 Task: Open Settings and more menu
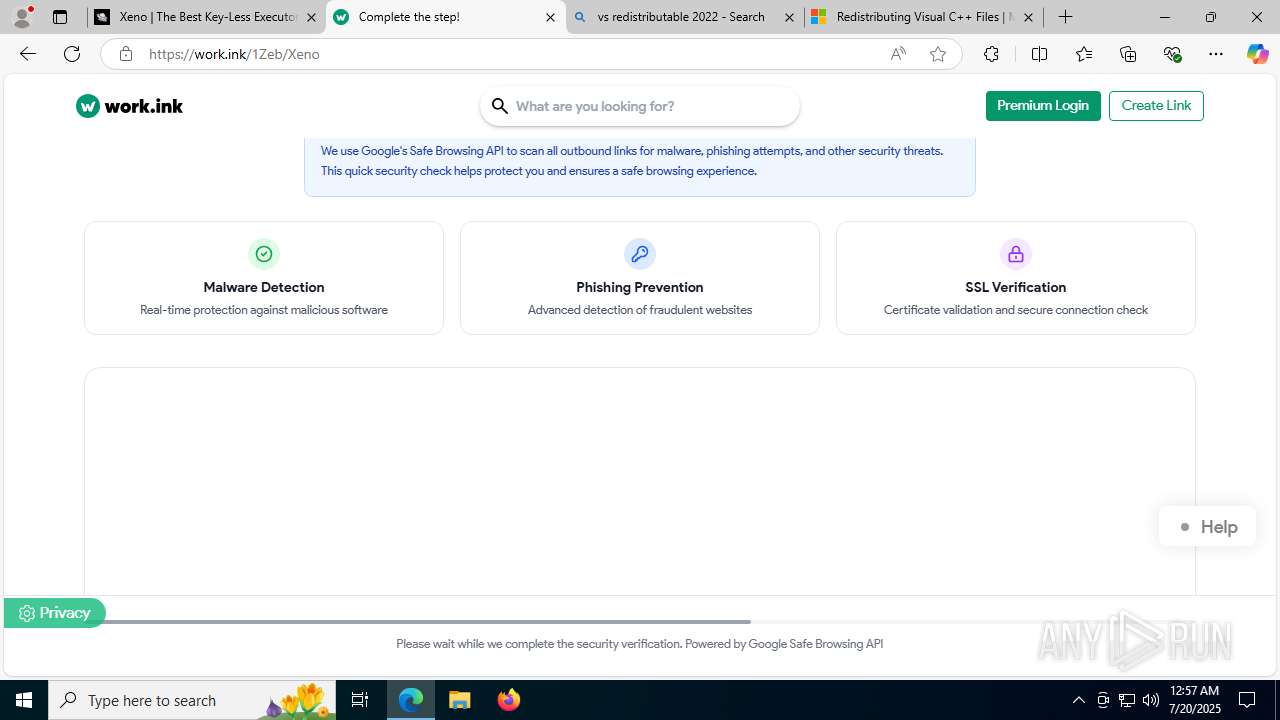pyautogui.click(x=1216, y=54)
